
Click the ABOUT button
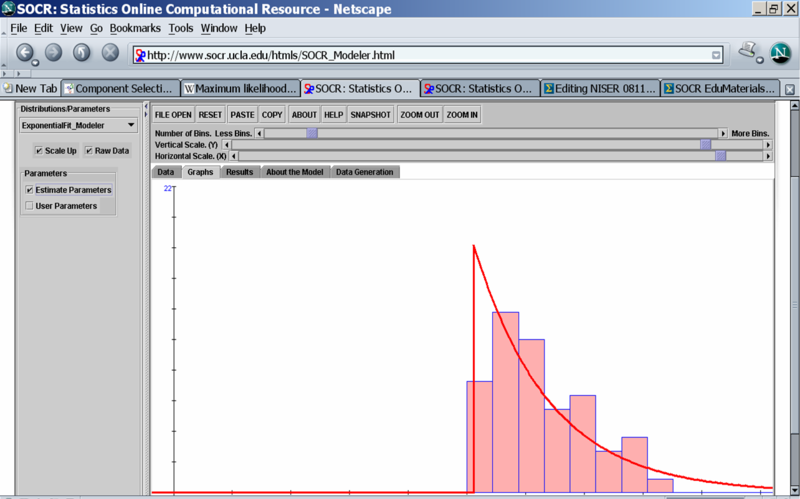304,115
